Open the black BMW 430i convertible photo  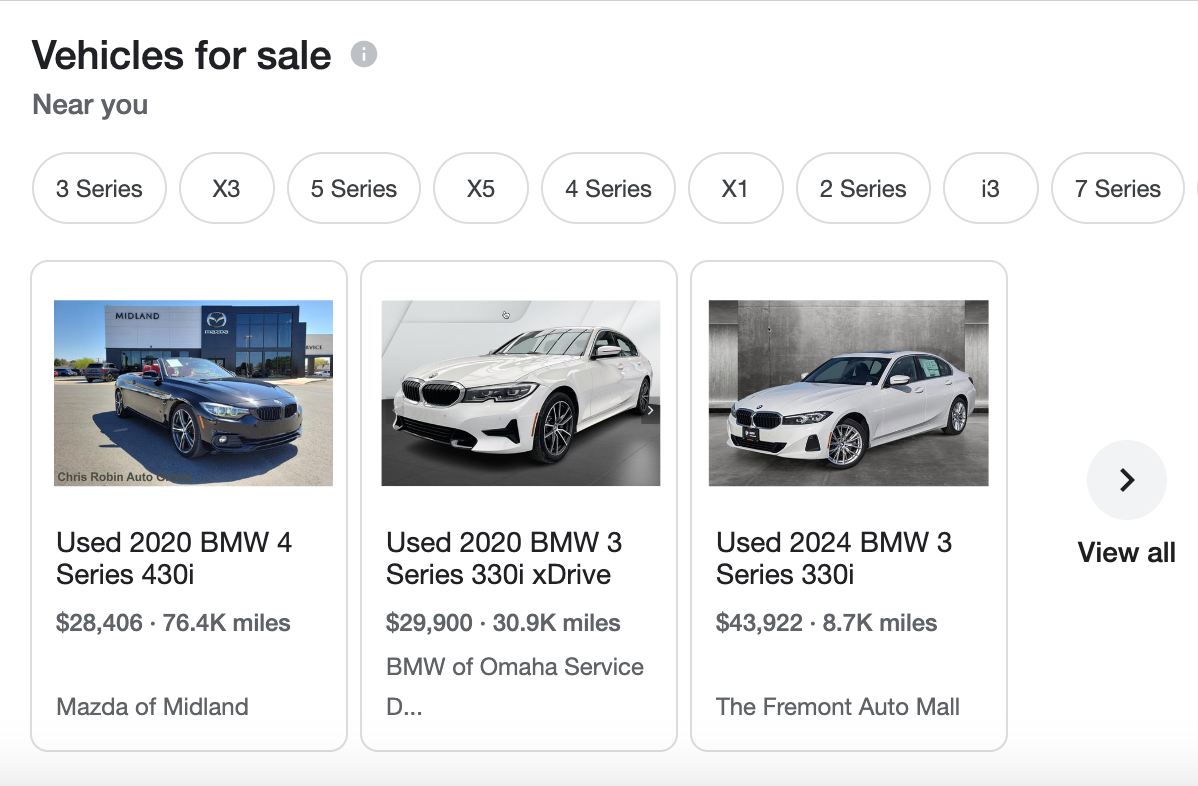tap(193, 393)
